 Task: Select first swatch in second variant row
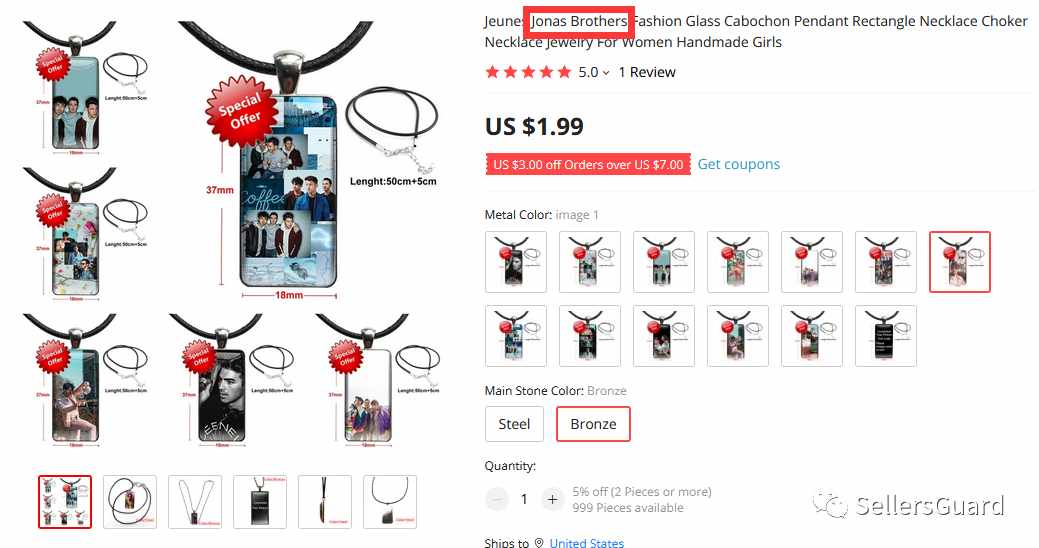[516, 336]
